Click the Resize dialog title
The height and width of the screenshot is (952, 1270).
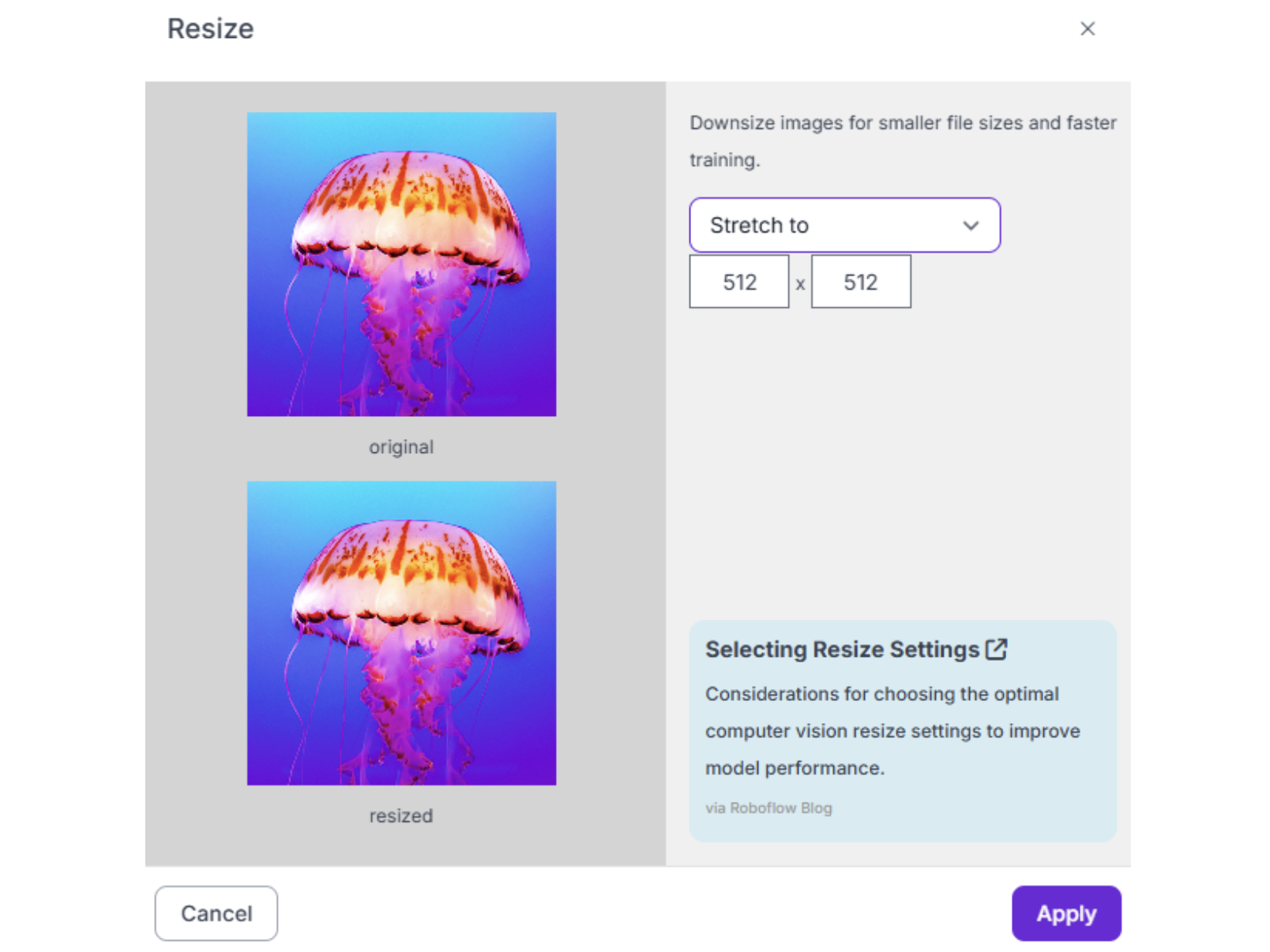(210, 29)
